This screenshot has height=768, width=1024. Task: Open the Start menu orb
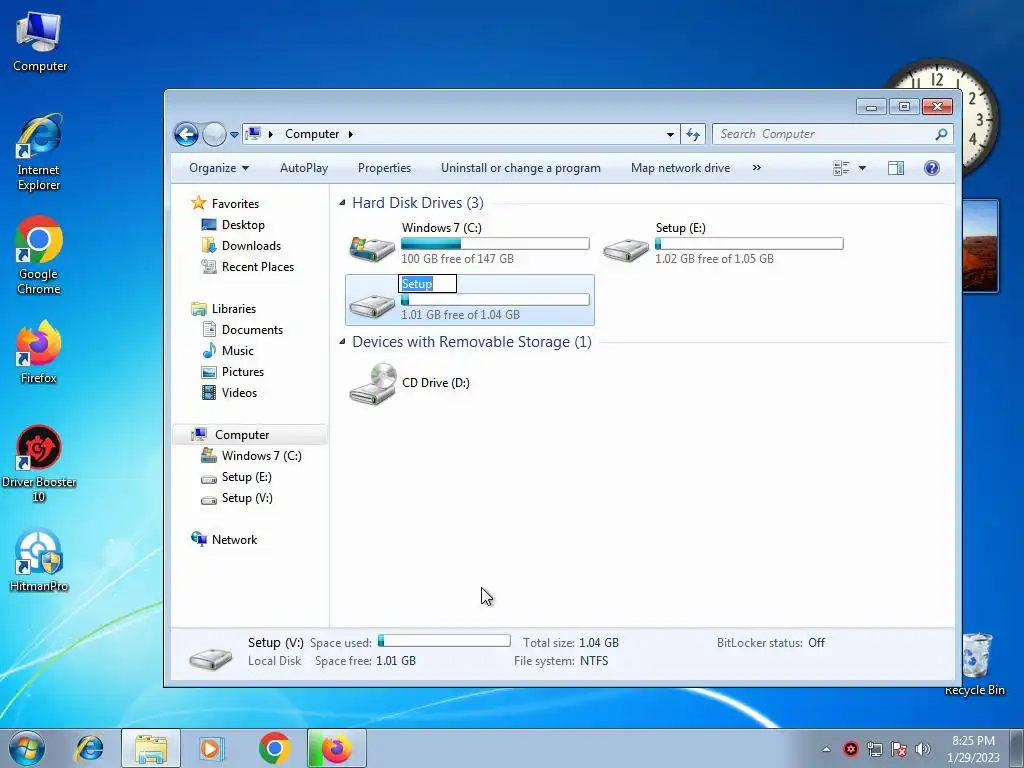pos(26,748)
